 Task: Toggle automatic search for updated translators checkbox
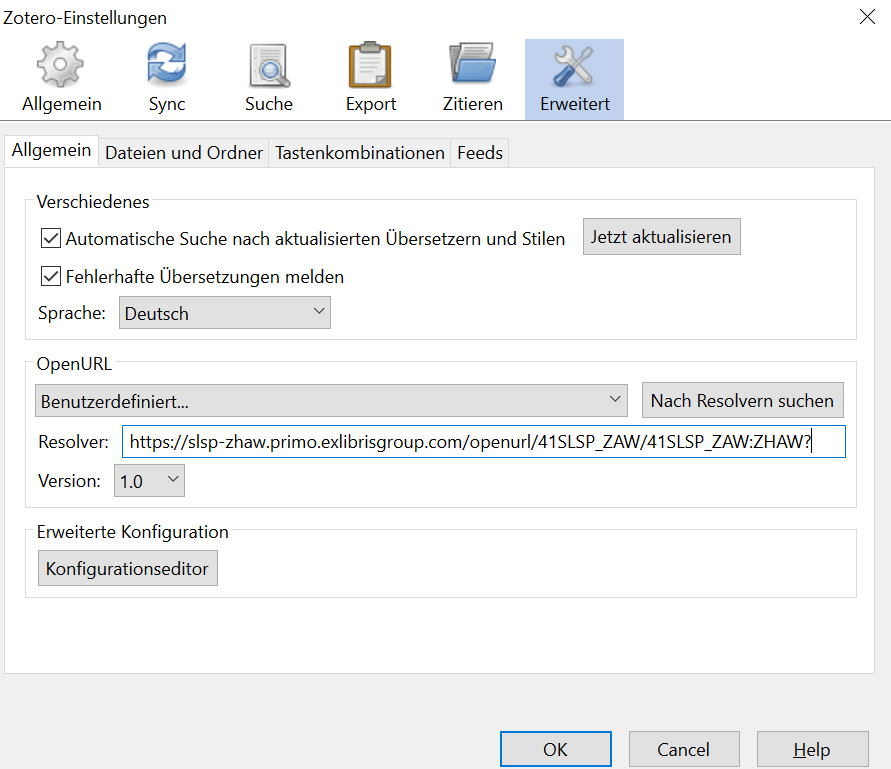coord(51,238)
